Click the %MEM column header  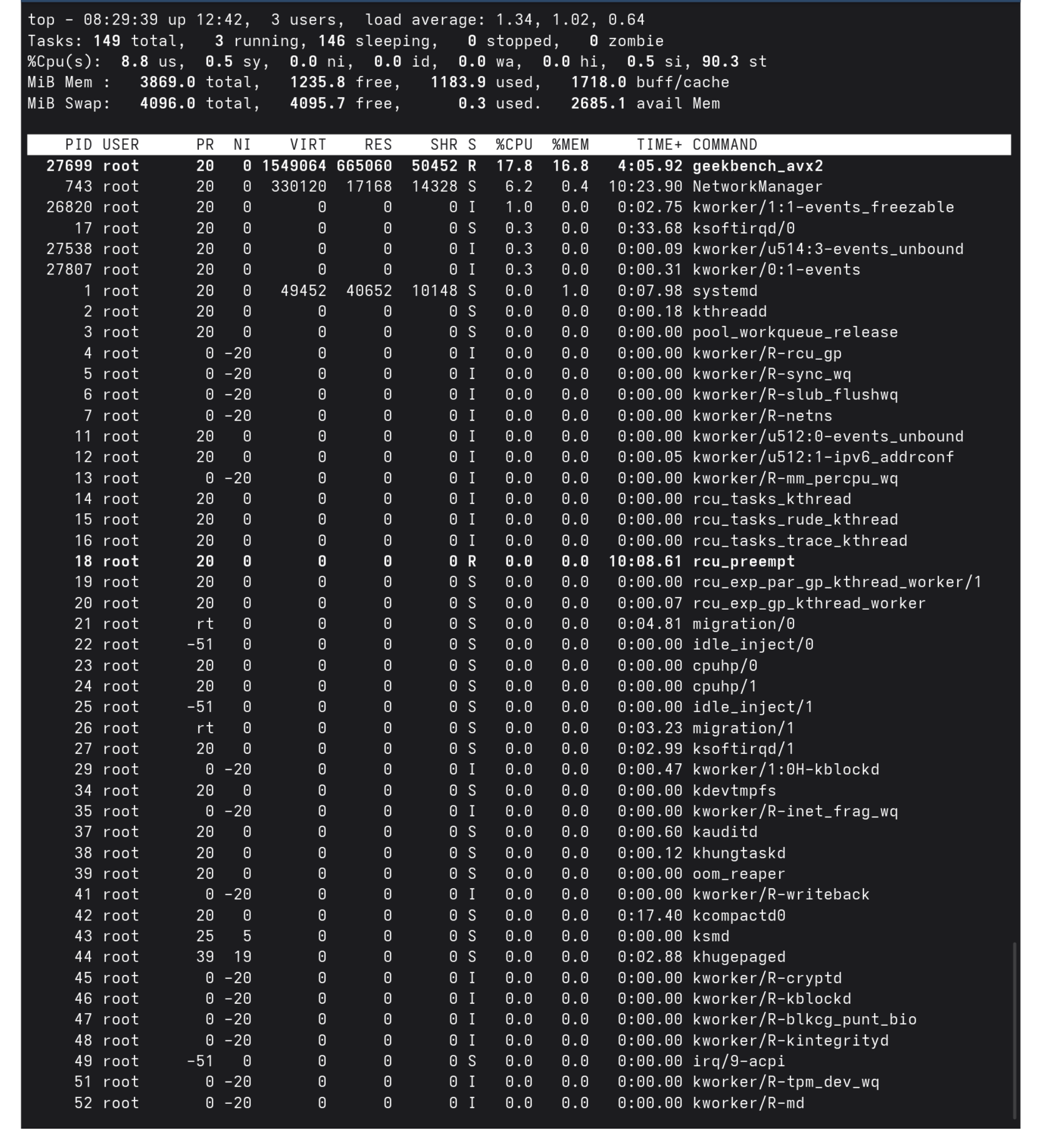coord(570,145)
